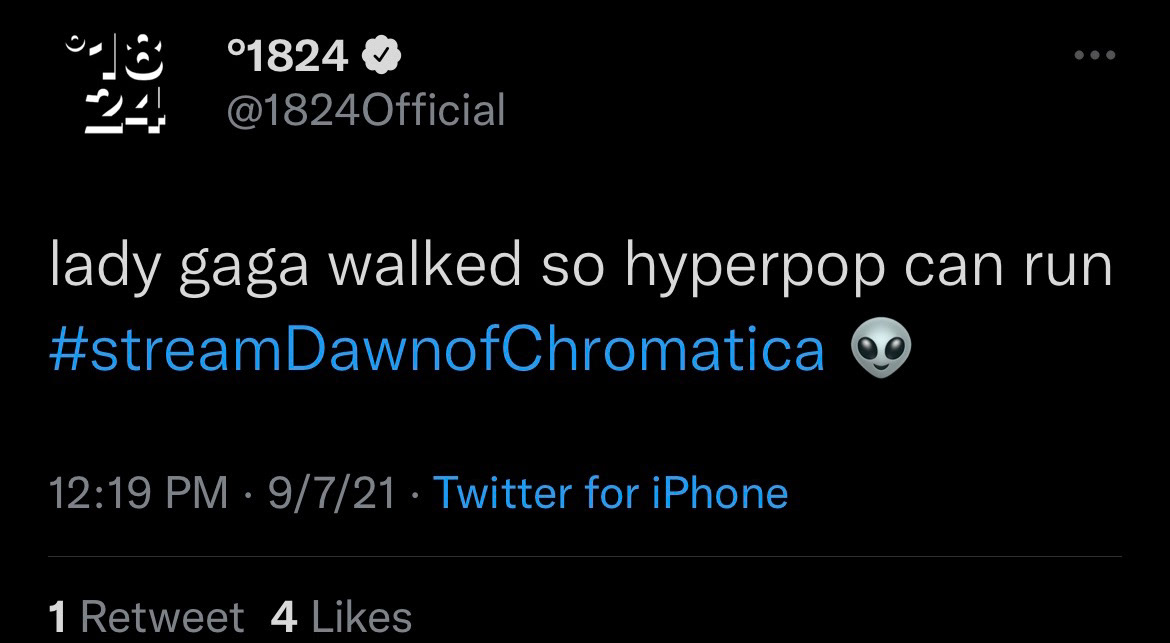Click the 12:19 PM timestamp

pyautogui.click(x=139, y=494)
